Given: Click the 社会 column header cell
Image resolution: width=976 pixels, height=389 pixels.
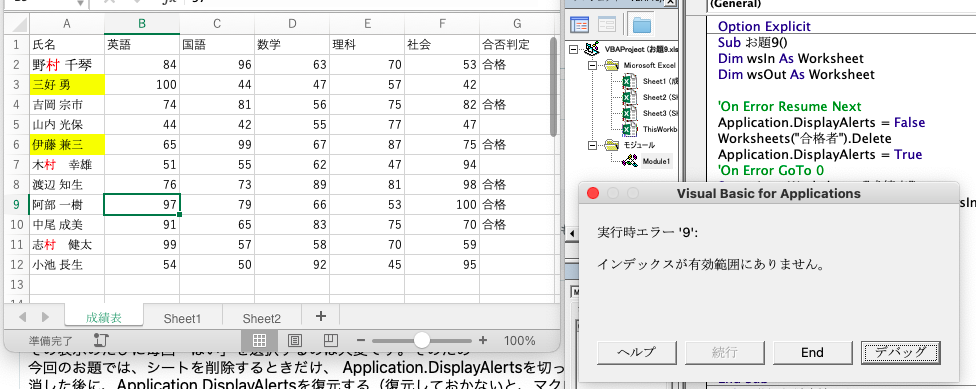Looking at the screenshot, I should (x=442, y=45).
